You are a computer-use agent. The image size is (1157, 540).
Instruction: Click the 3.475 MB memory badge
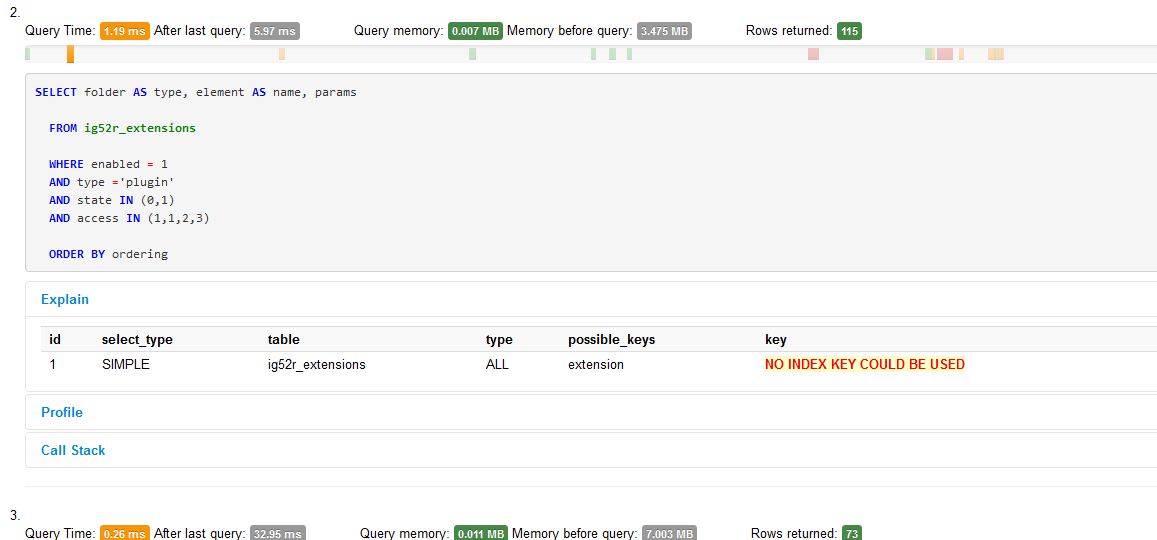664,31
